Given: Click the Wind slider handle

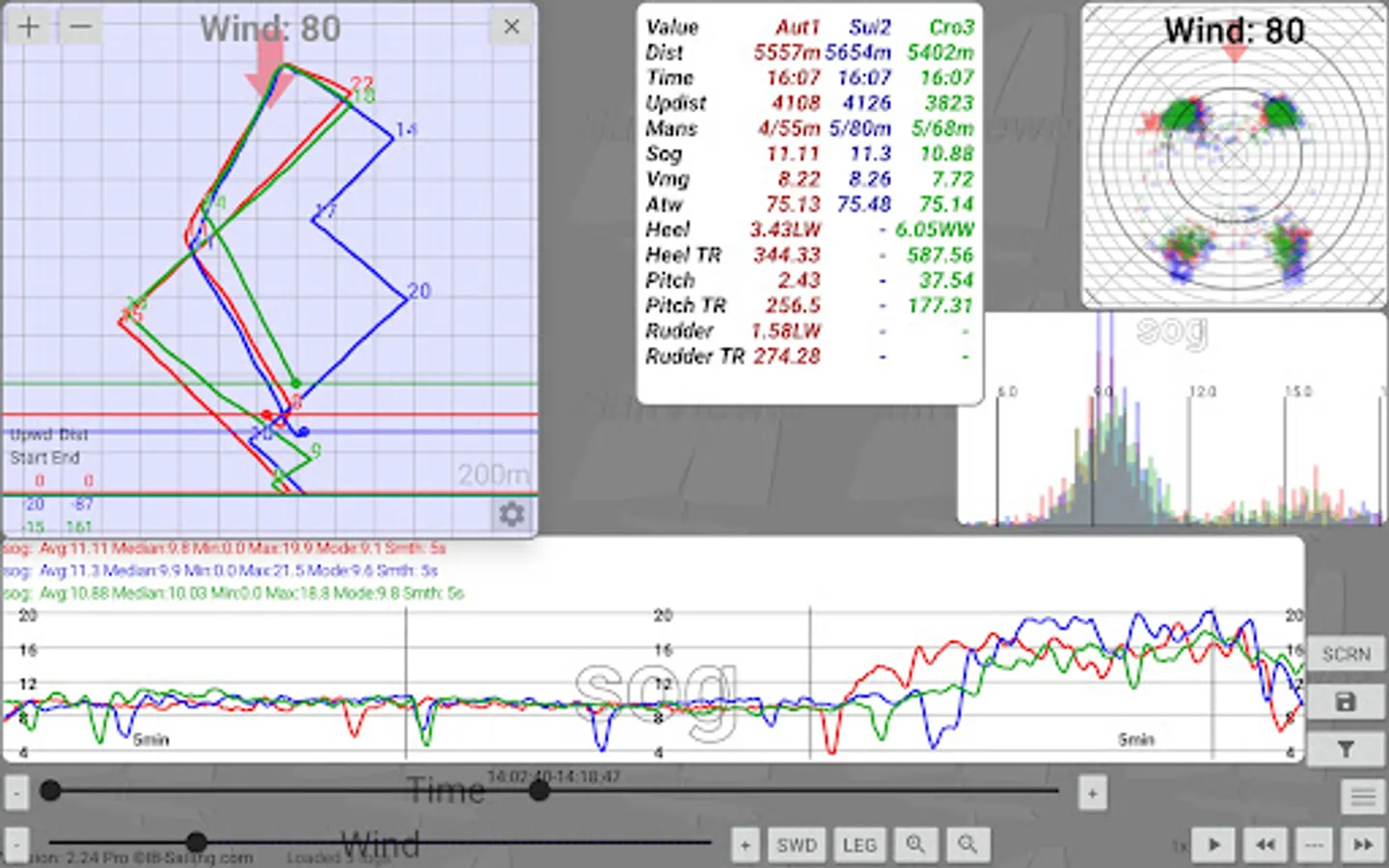Looking at the screenshot, I should coord(196,842).
